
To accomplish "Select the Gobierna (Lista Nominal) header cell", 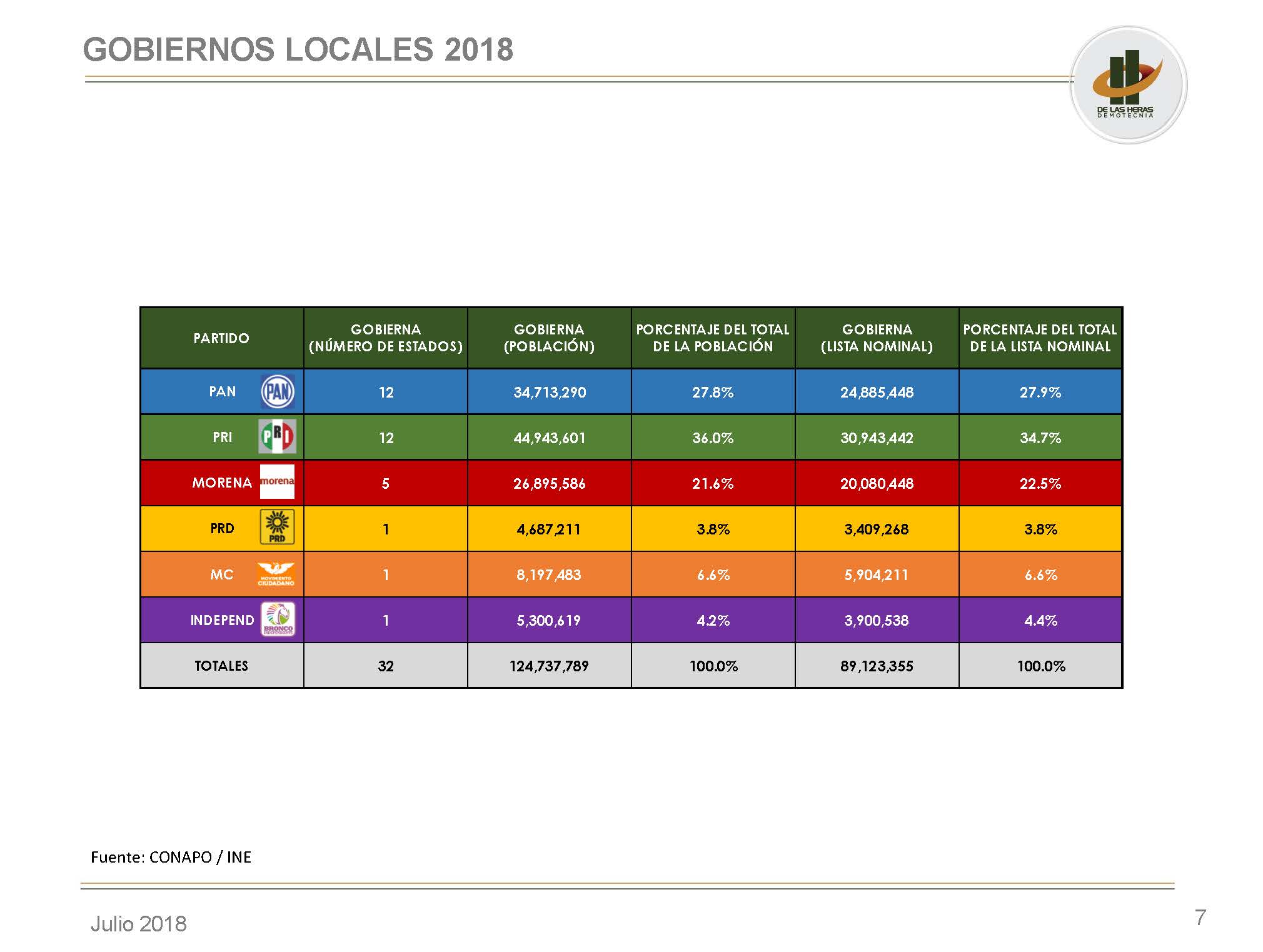I will point(877,338).
